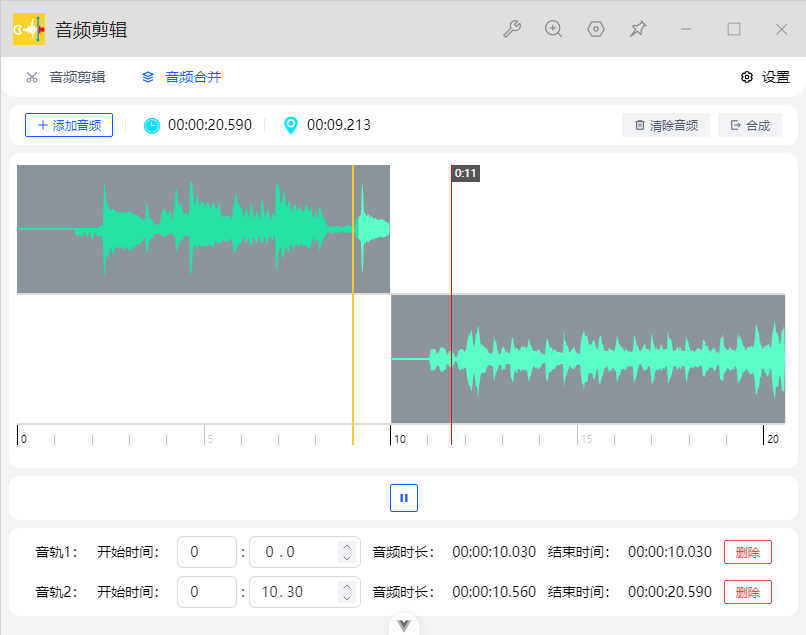Click the 添加音频 add audio button
Image resolution: width=806 pixels, height=635 pixels.
[x=69, y=125]
